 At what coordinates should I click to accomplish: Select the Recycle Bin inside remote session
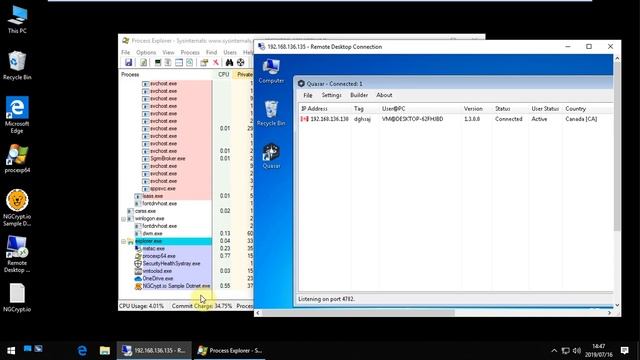coord(271,113)
